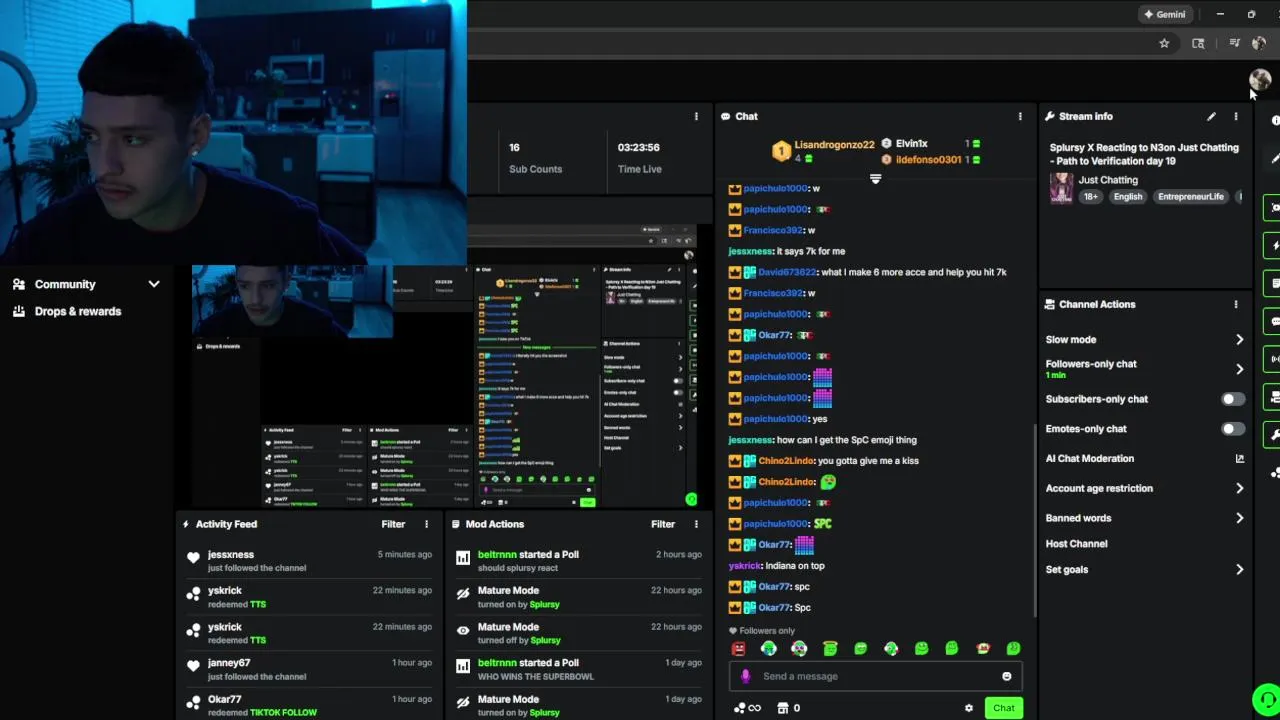Click the channel points infinity icon
Image resolution: width=1280 pixels, height=720 pixels.
pyautogui.click(x=747, y=708)
